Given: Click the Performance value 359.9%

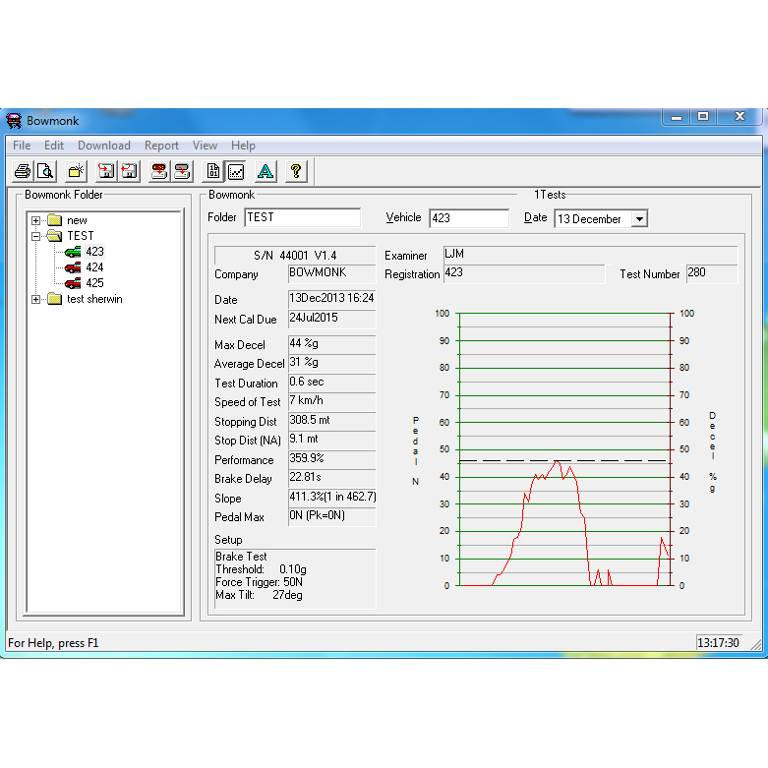Looking at the screenshot, I should tap(332, 459).
